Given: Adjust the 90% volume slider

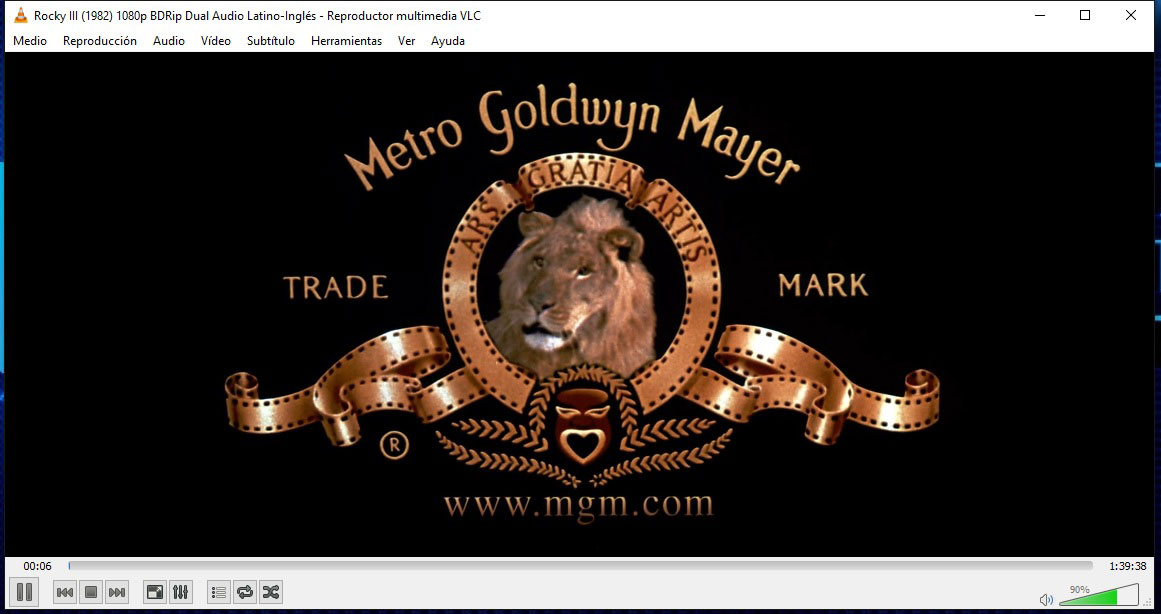Looking at the screenshot, I should click(x=1099, y=595).
